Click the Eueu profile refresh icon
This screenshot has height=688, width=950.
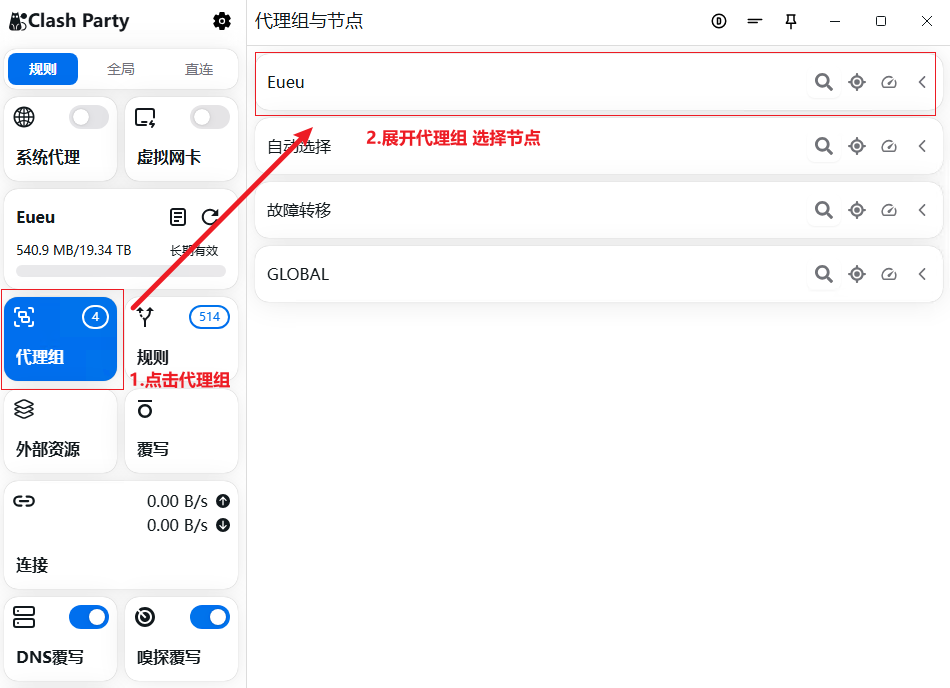210,217
